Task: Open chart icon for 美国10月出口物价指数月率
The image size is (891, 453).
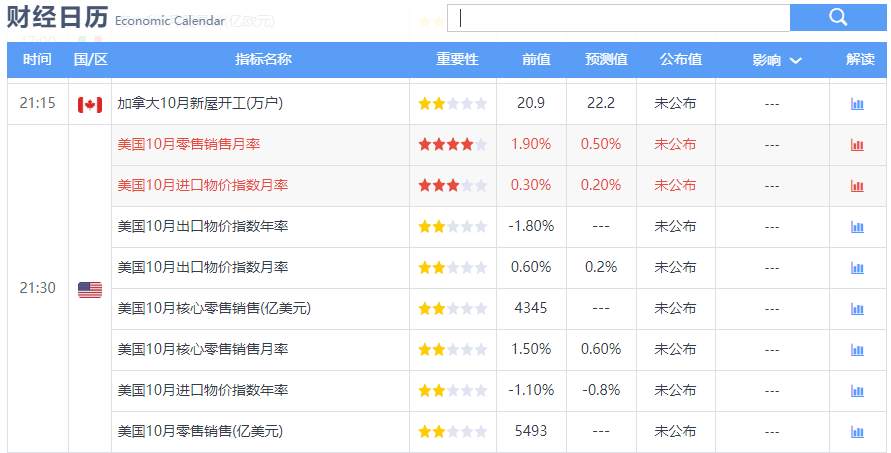Action: (857, 268)
